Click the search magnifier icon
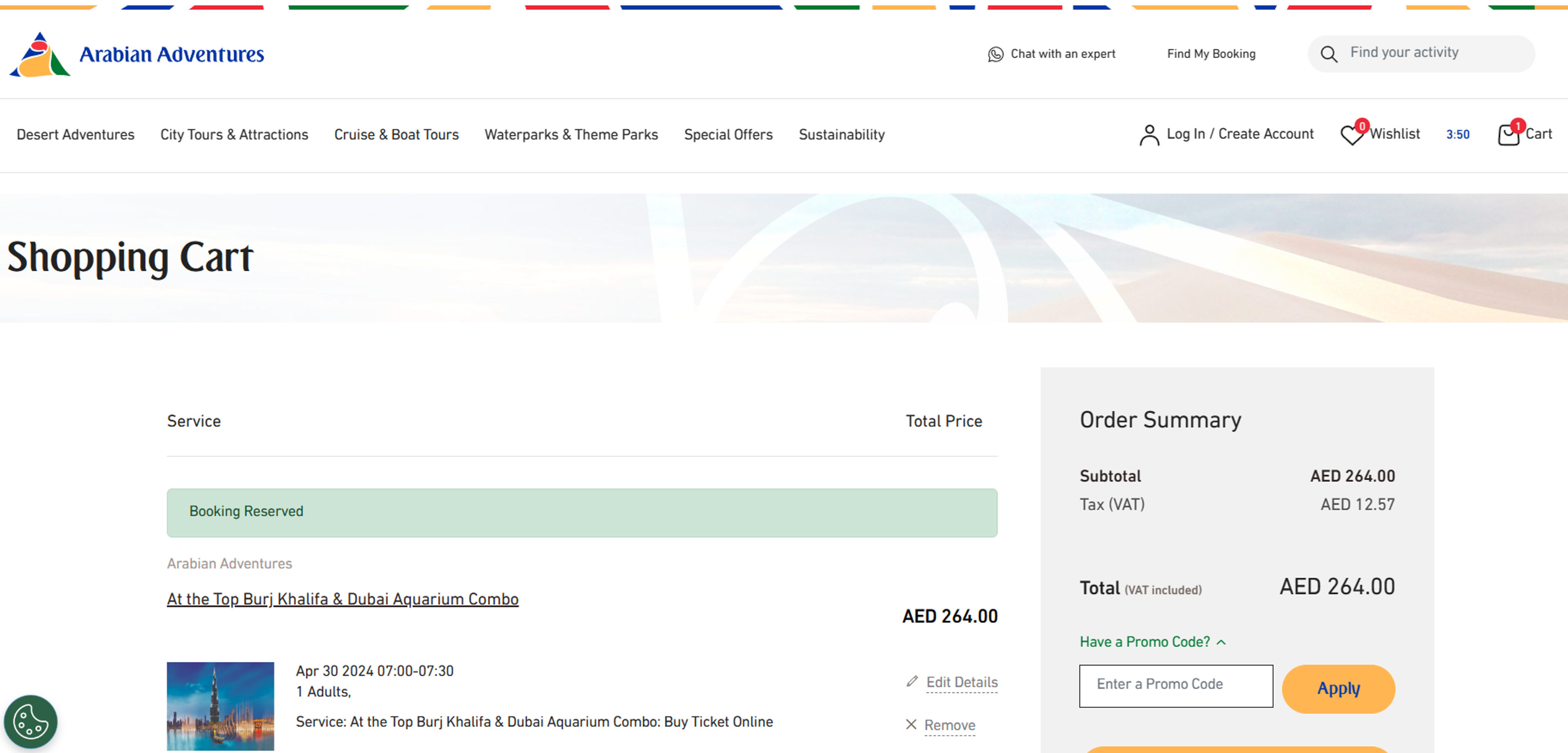 [x=1329, y=54]
